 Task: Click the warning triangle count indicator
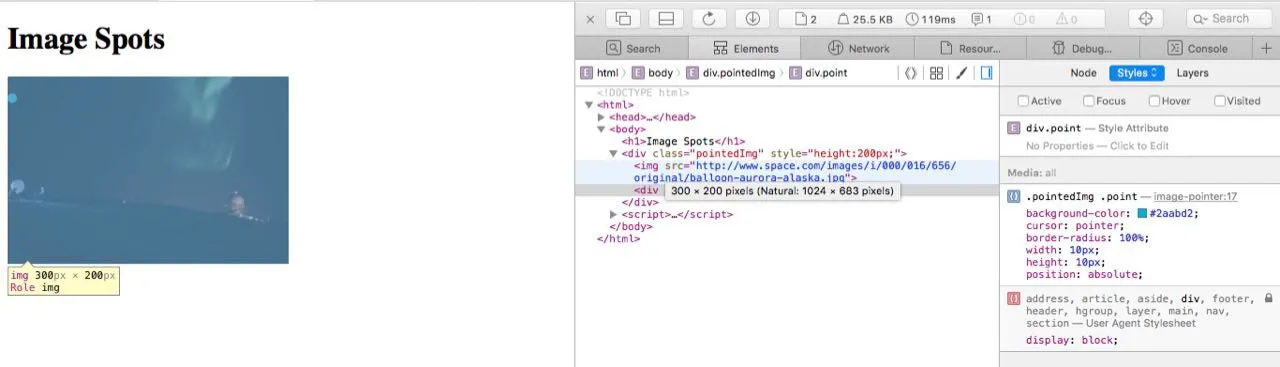point(1066,19)
